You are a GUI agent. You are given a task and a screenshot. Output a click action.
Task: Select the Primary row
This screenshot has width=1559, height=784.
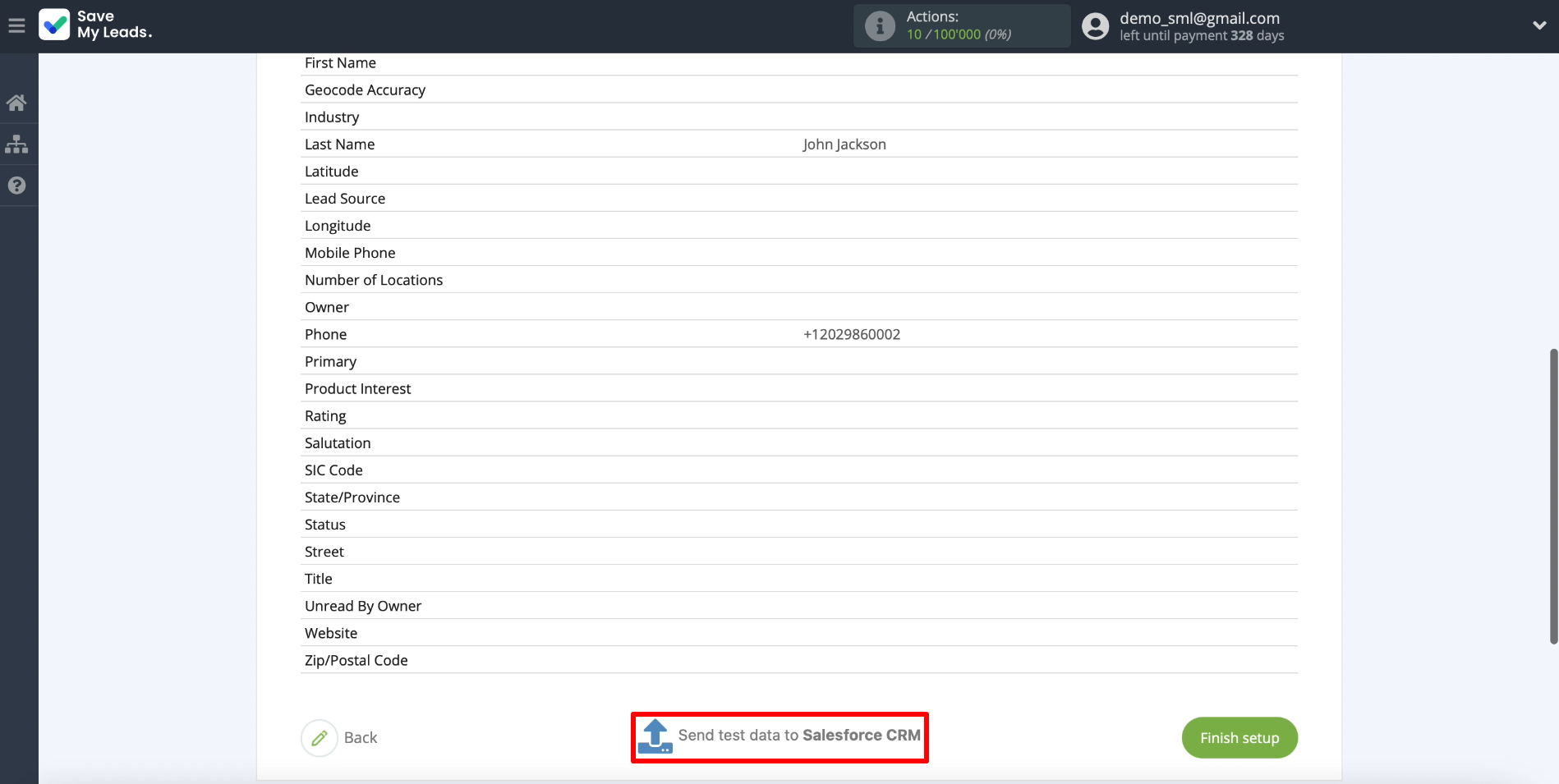[x=799, y=361]
